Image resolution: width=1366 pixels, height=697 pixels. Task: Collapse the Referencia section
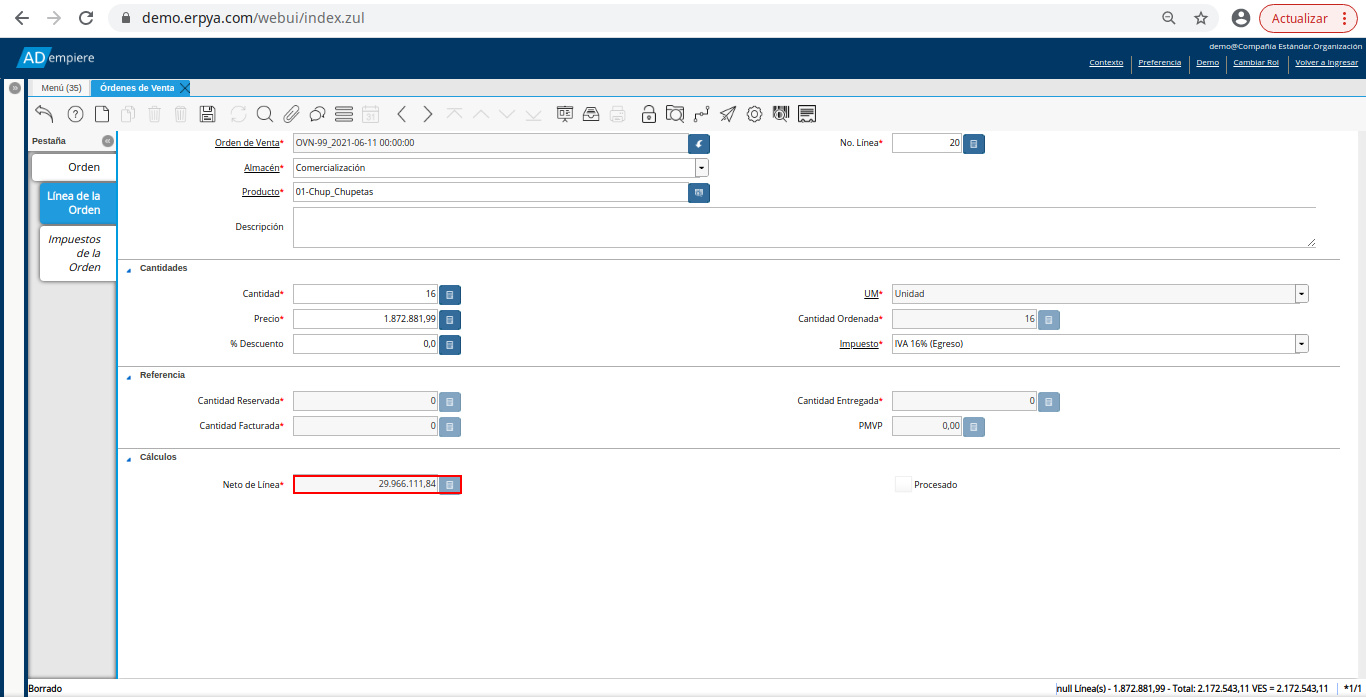coord(129,376)
